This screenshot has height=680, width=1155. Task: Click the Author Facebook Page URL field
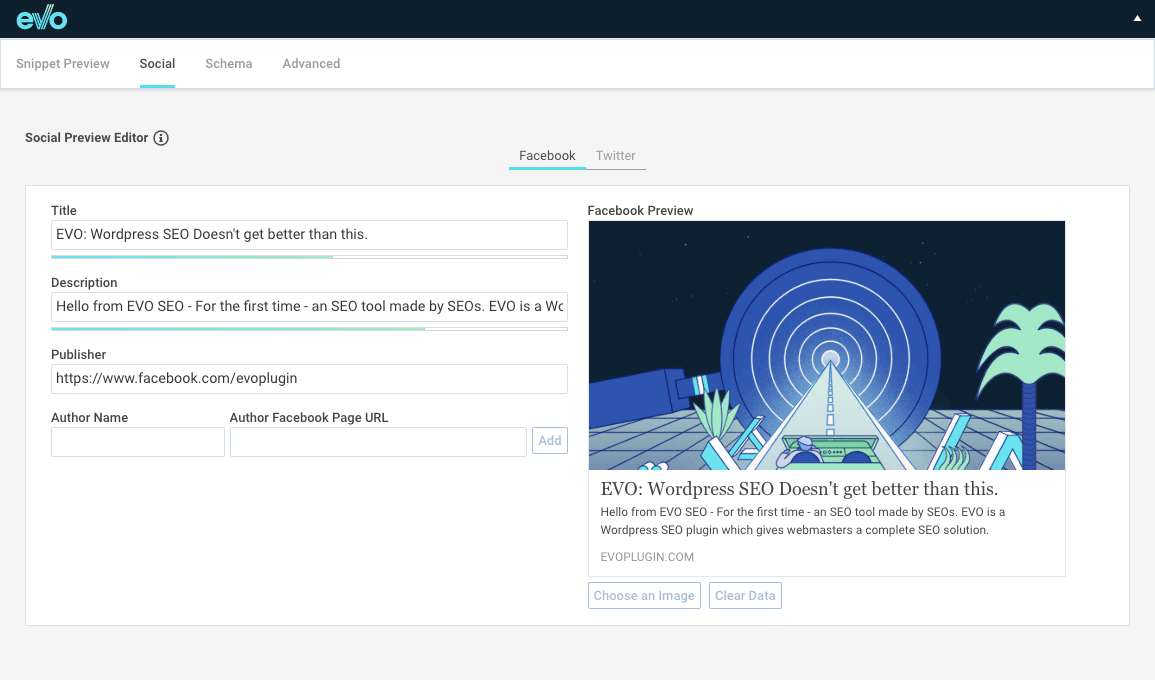tap(378, 441)
